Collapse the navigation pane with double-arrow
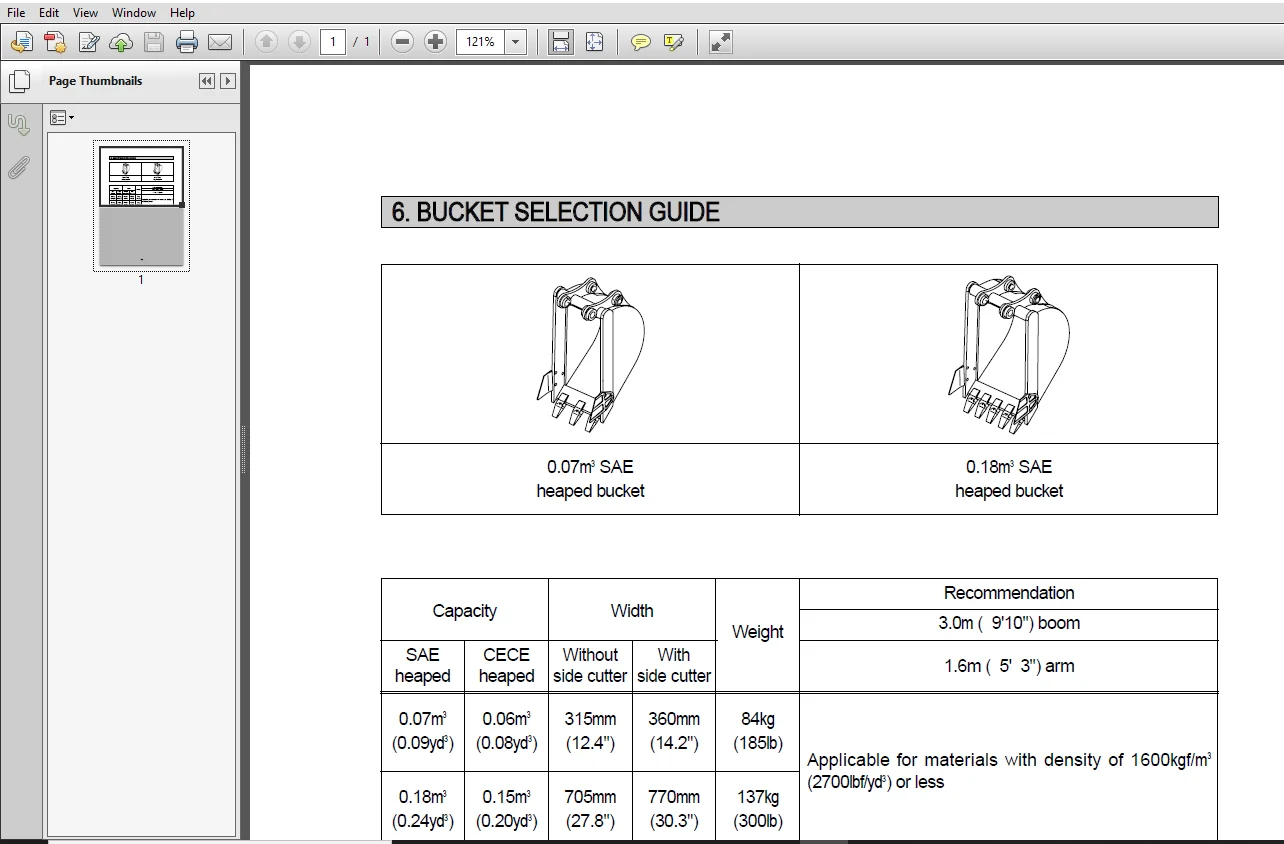 (207, 81)
